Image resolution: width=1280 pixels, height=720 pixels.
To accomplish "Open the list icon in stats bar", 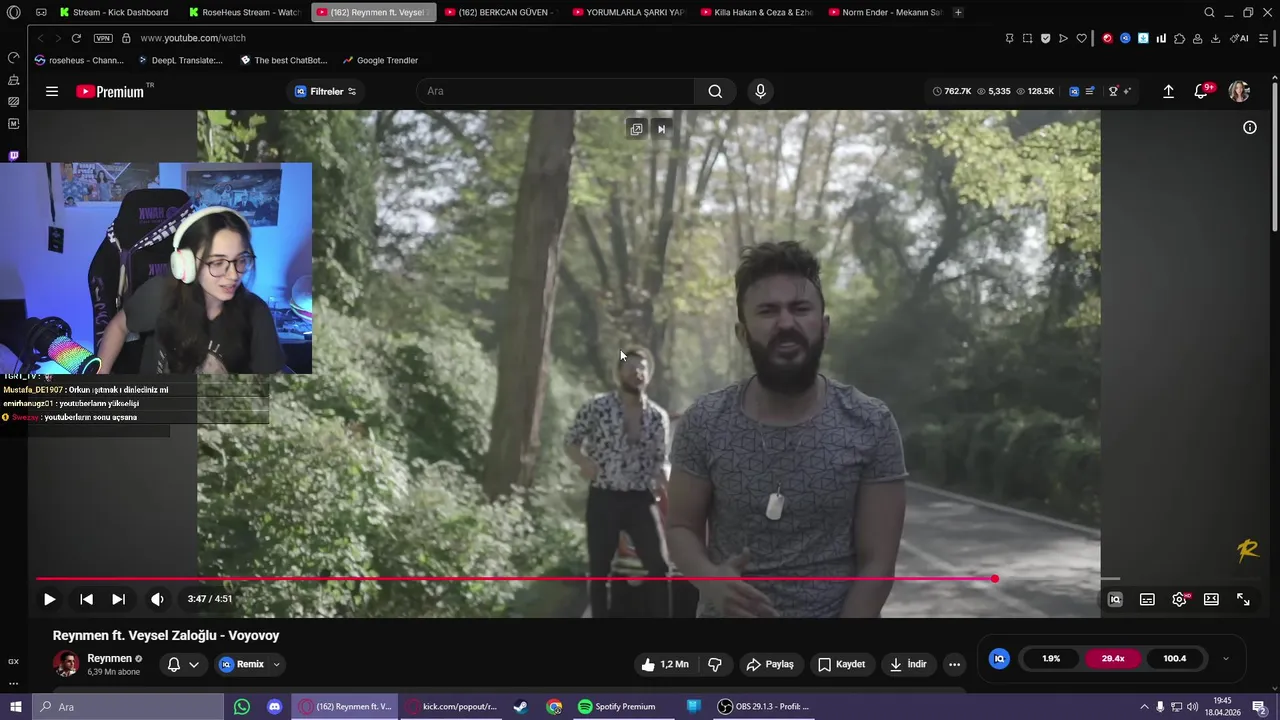I will (x=1090, y=91).
